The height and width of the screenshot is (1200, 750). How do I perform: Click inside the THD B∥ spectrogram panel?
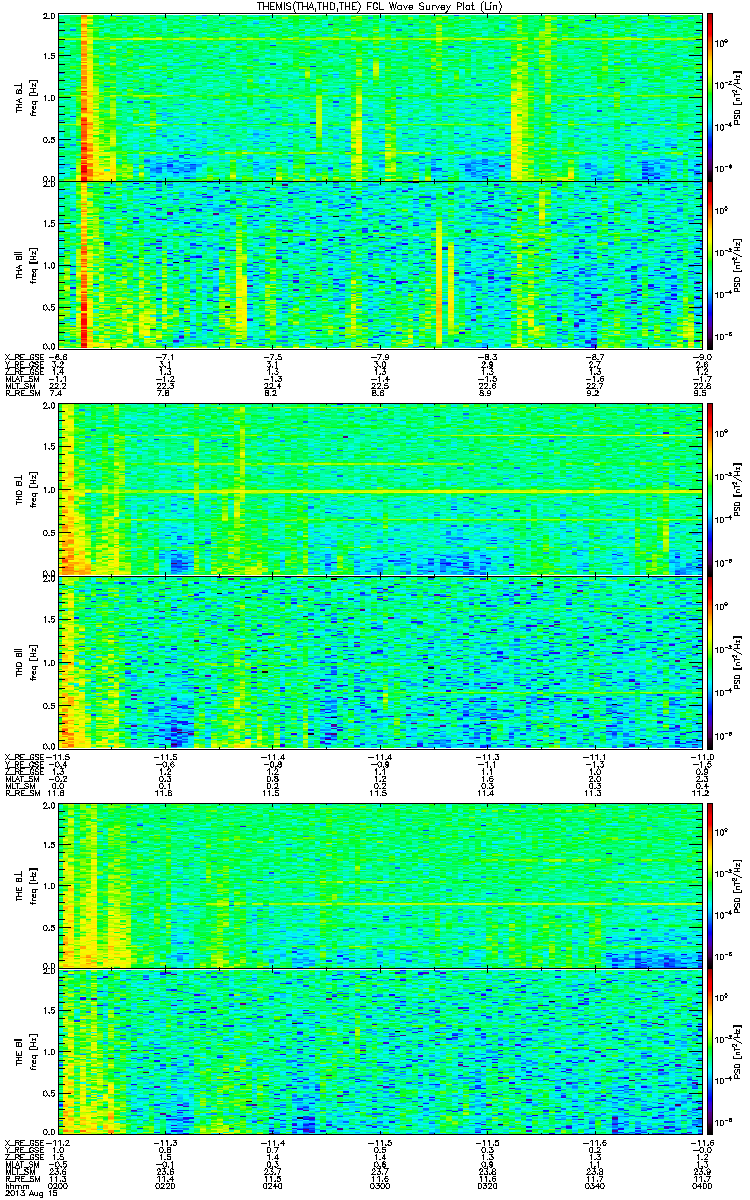(380, 661)
